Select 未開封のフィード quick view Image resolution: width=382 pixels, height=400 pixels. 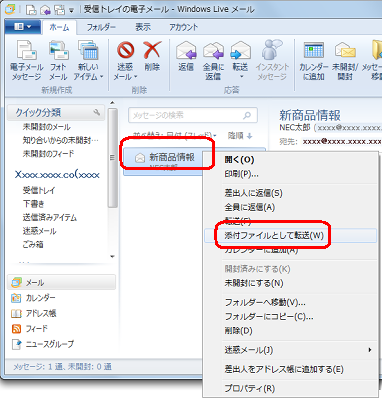48,154
